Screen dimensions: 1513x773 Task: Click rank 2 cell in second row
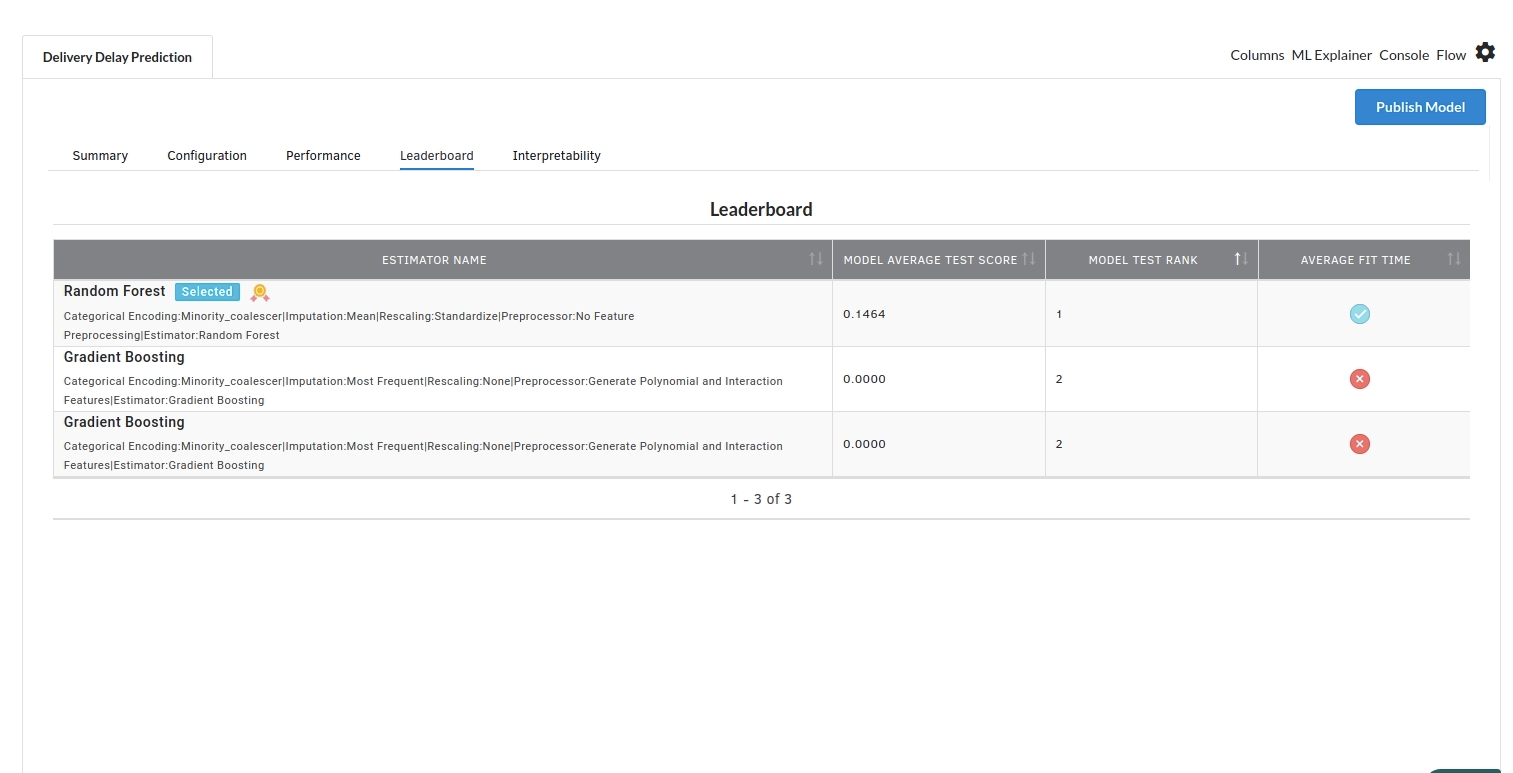tap(1151, 379)
